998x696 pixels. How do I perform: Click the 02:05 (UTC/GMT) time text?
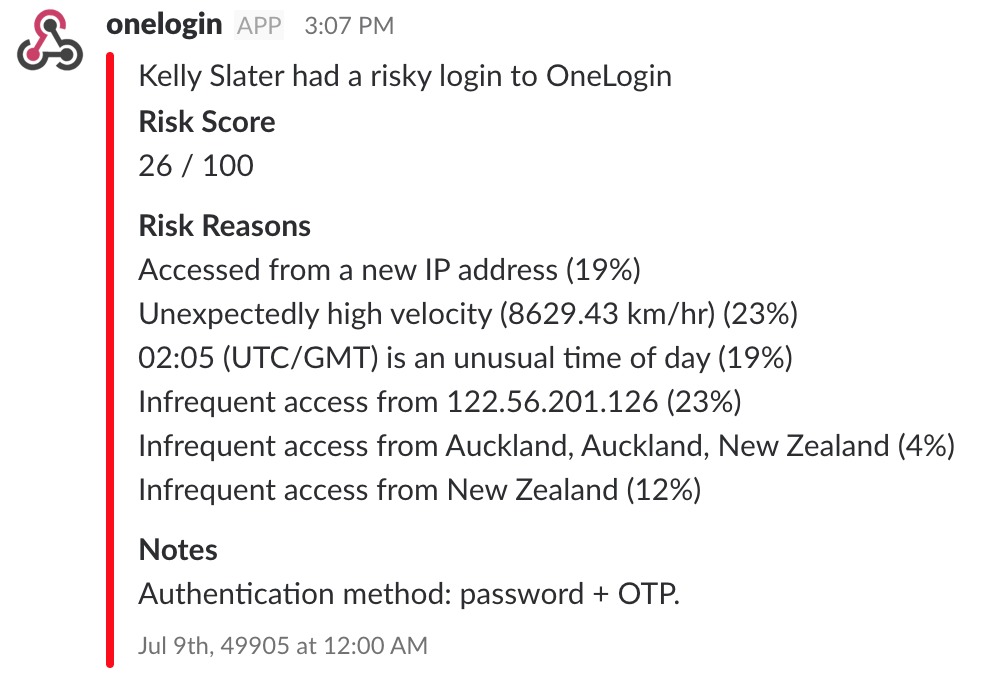pyautogui.click(x=258, y=358)
